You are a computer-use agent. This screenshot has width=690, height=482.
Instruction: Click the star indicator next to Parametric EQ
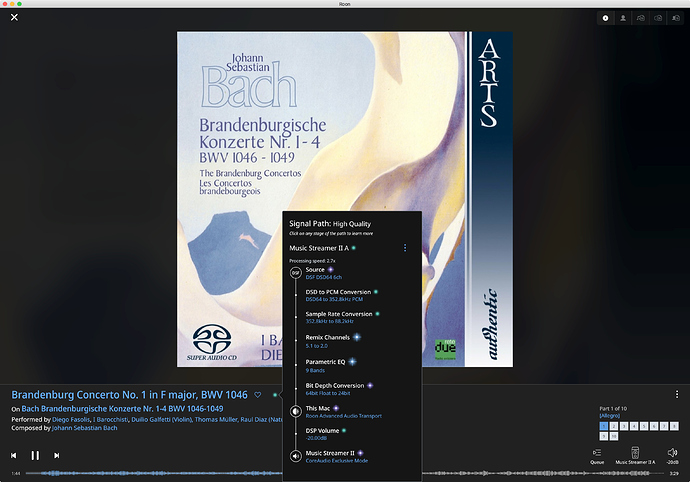click(x=352, y=362)
